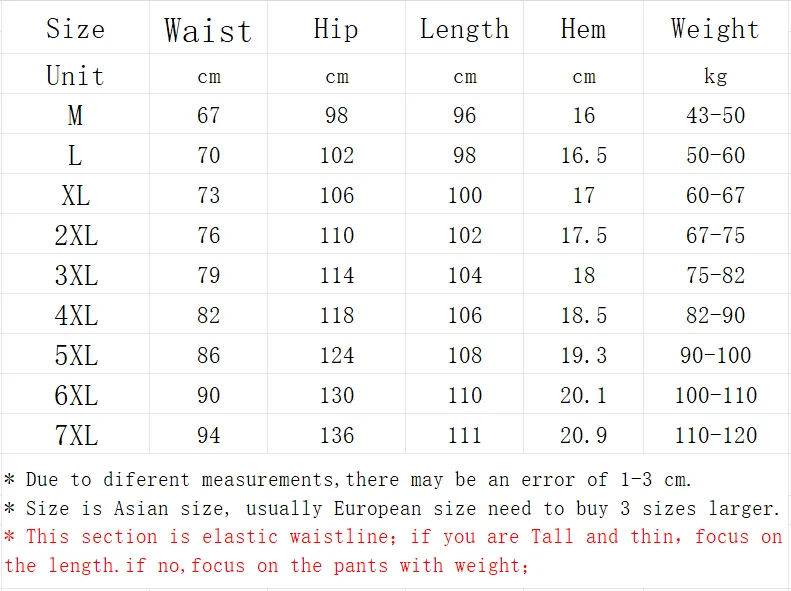Click the Waist column header
The image size is (791, 591).
click(208, 30)
